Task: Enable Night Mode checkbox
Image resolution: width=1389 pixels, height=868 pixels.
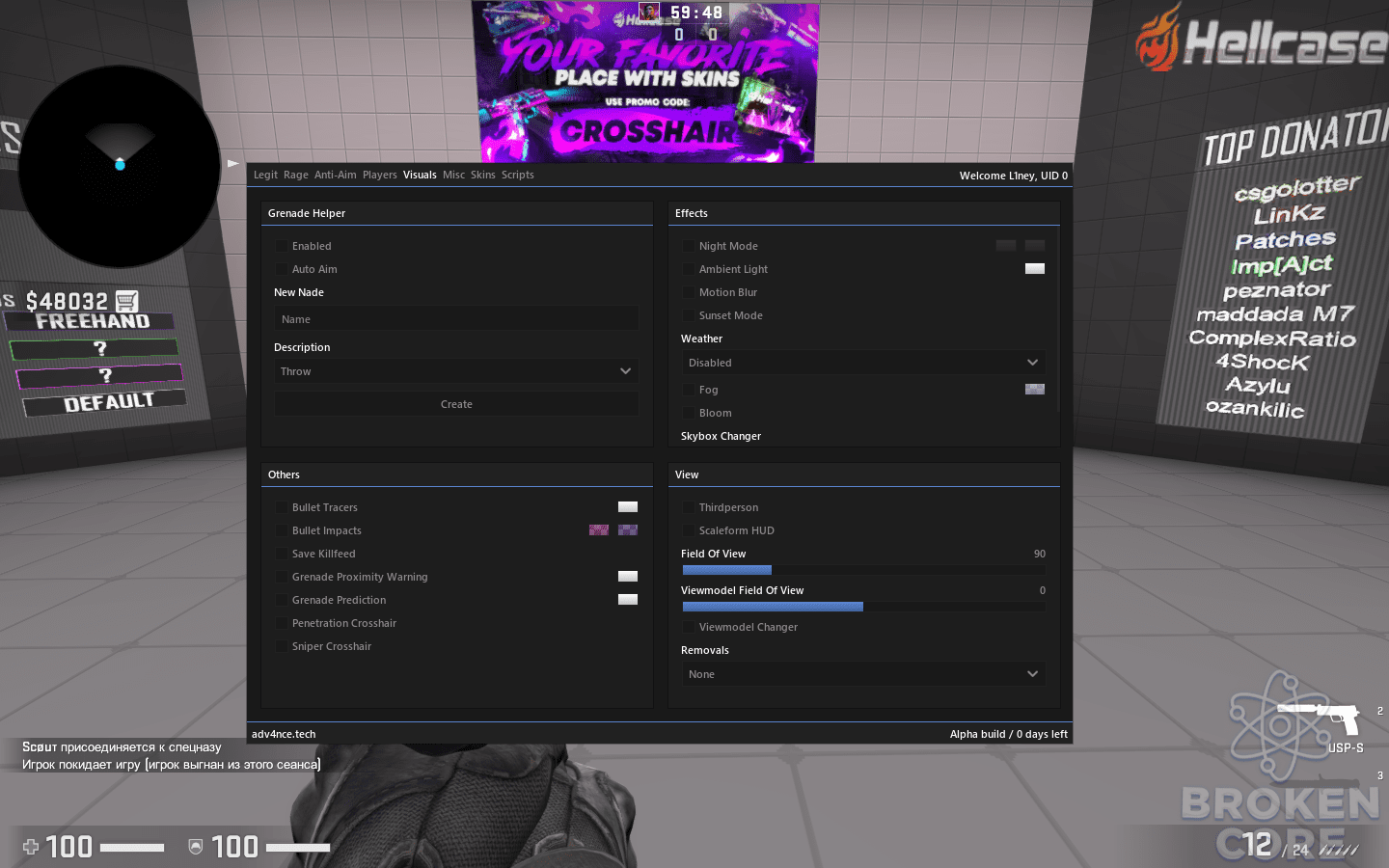Action: tap(689, 246)
